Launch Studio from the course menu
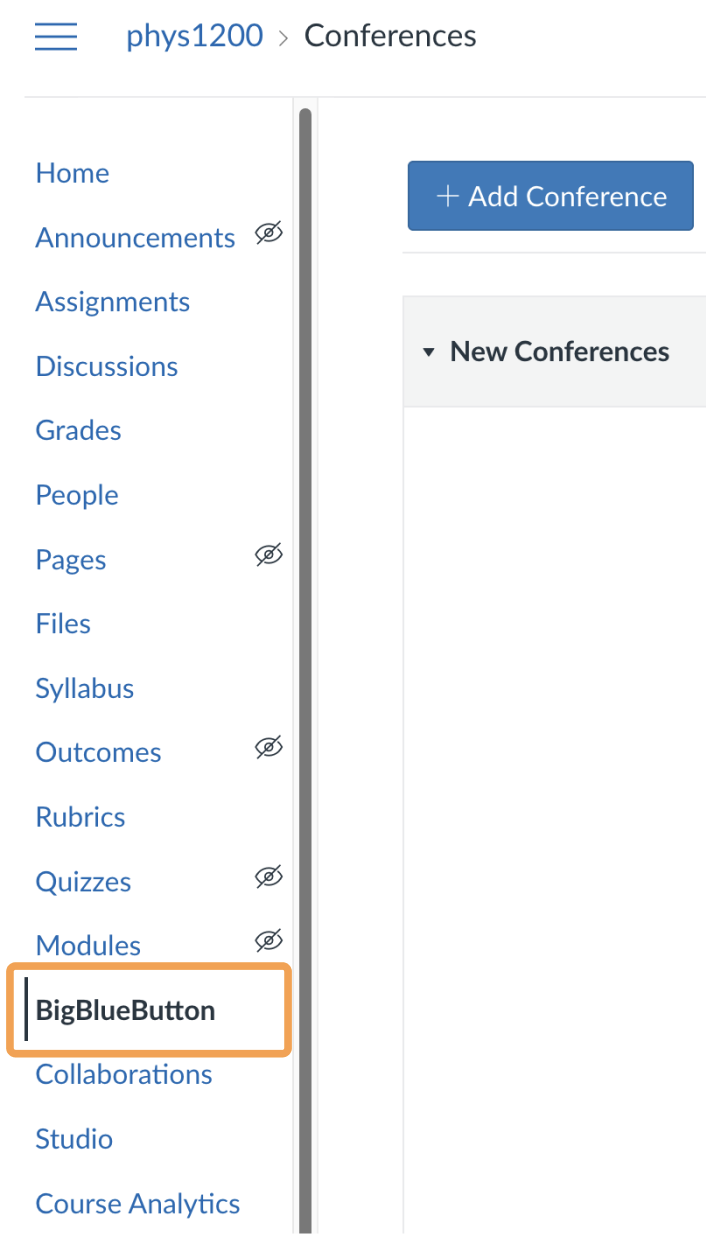The width and height of the screenshot is (706, 1236). point(73,1138)
